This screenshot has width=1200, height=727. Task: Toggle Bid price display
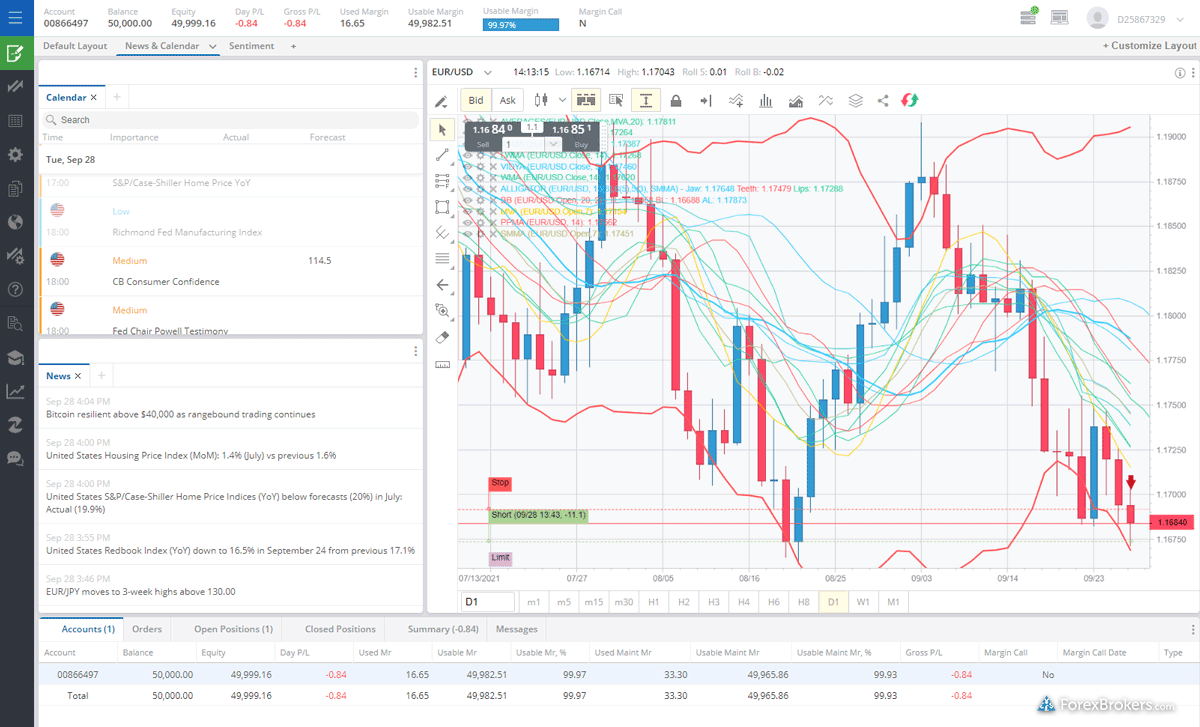(476, 100)
